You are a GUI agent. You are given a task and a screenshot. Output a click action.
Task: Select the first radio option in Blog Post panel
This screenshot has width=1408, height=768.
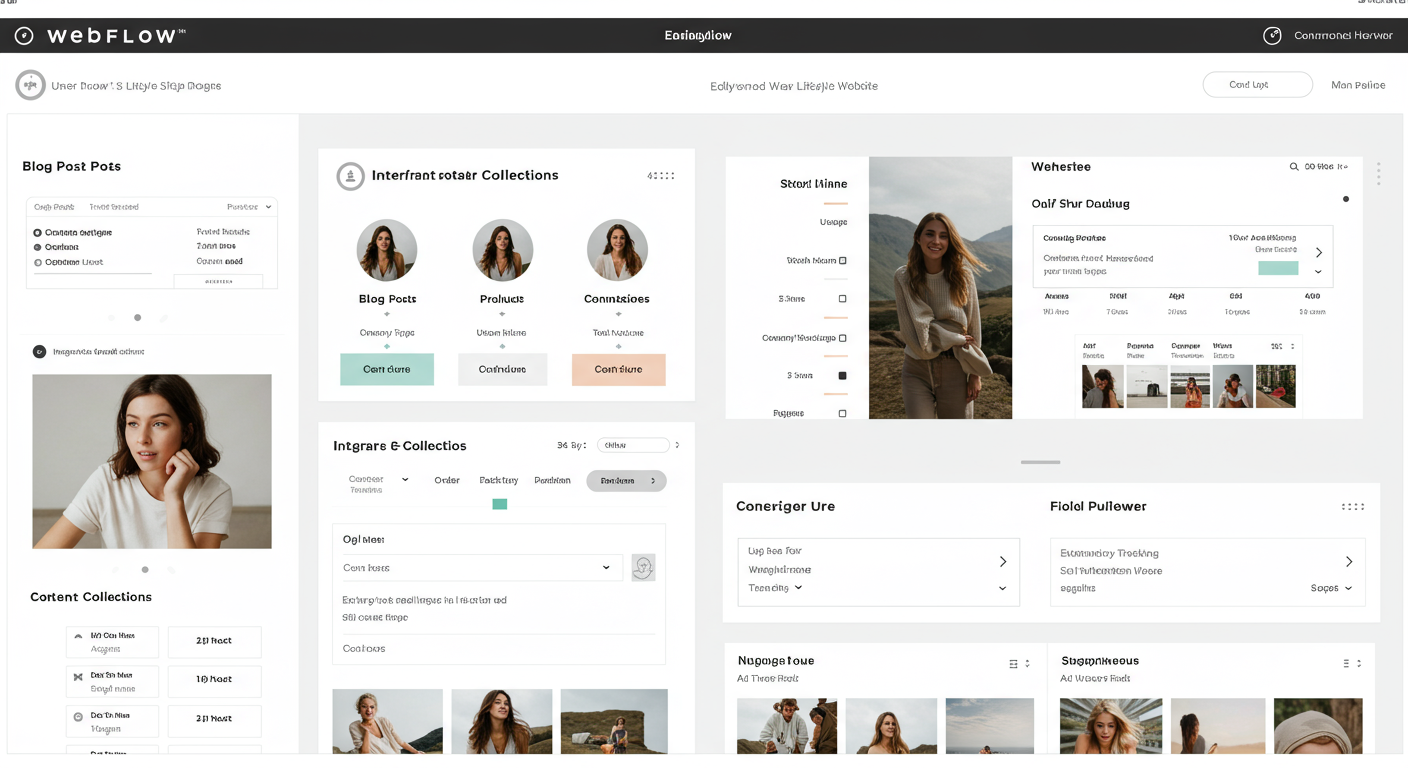(38, 233)
